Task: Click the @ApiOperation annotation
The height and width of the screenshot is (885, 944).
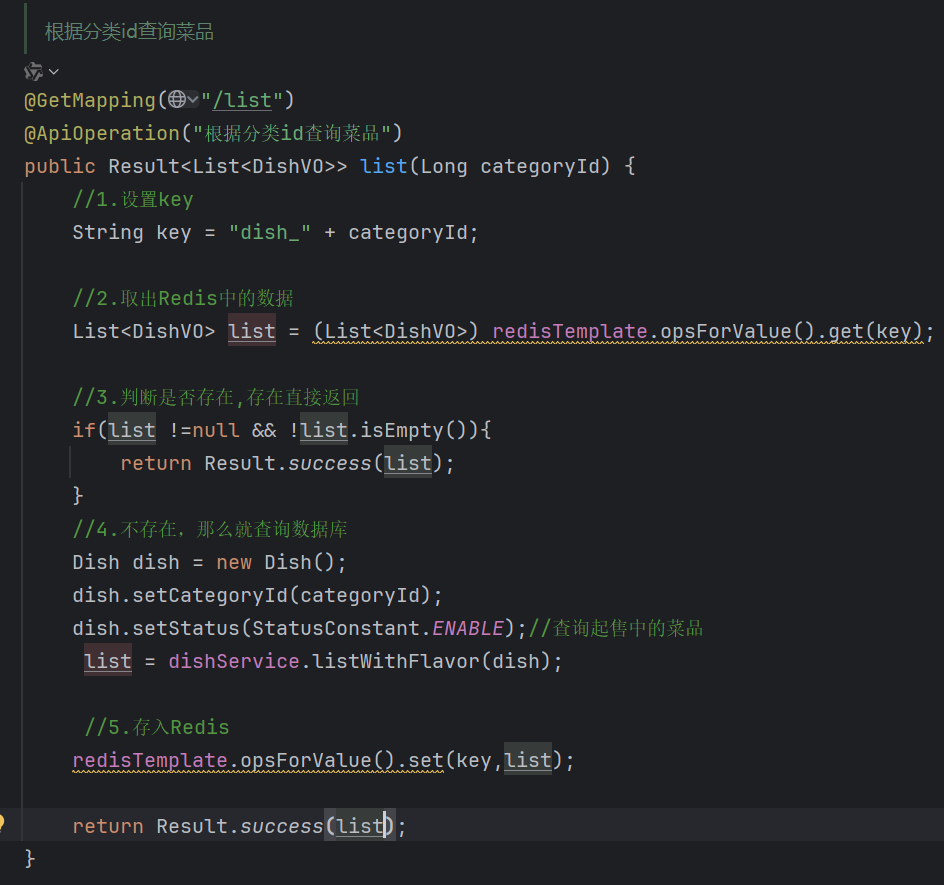Action: point(102,133)
